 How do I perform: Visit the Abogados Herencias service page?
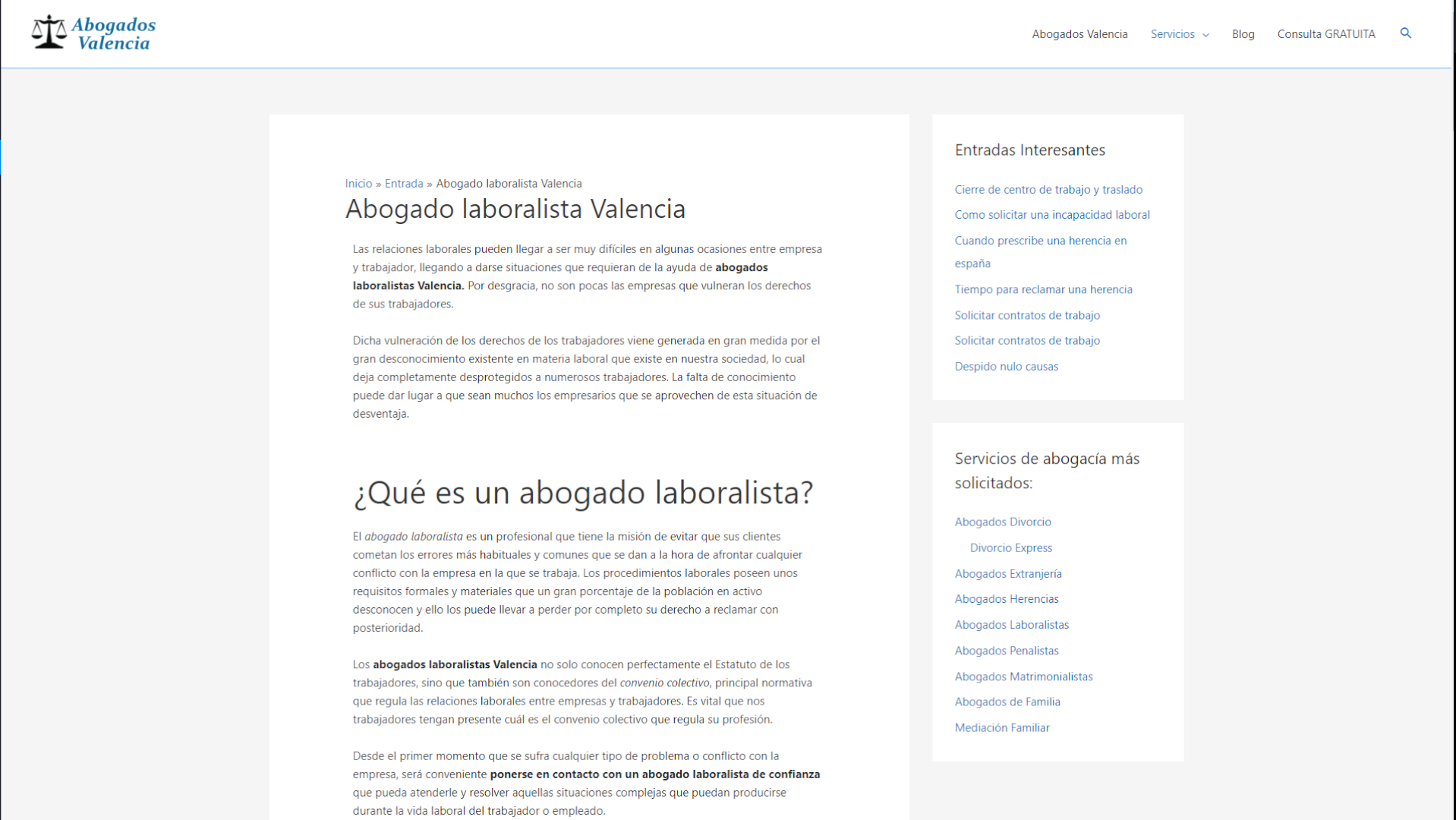click(x=1006, y=599)
